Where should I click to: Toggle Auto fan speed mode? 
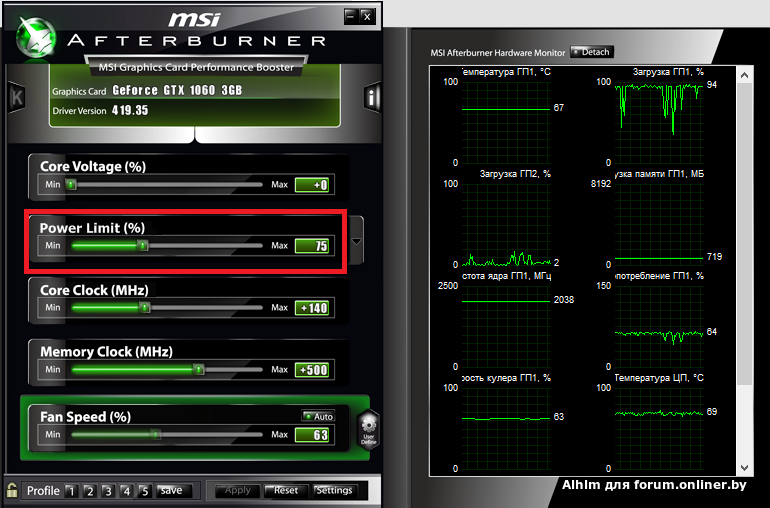pos(318,416)
